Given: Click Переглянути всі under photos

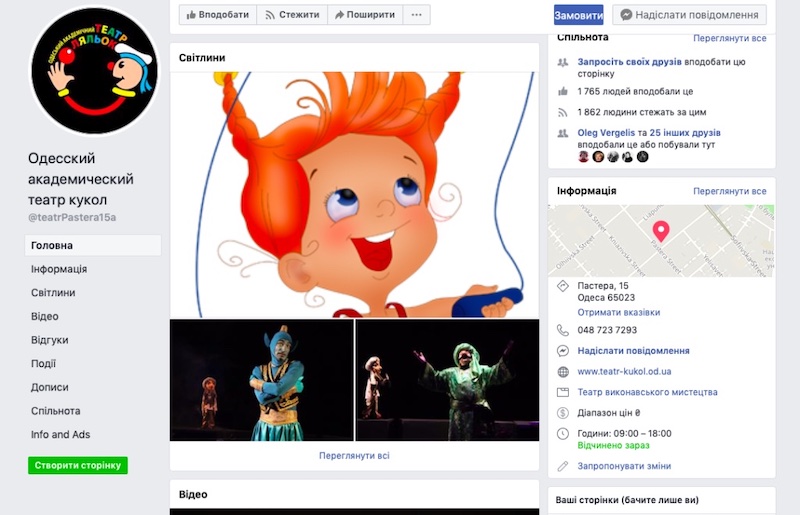Looking at the screenshot, I should (x=354, y=455).
